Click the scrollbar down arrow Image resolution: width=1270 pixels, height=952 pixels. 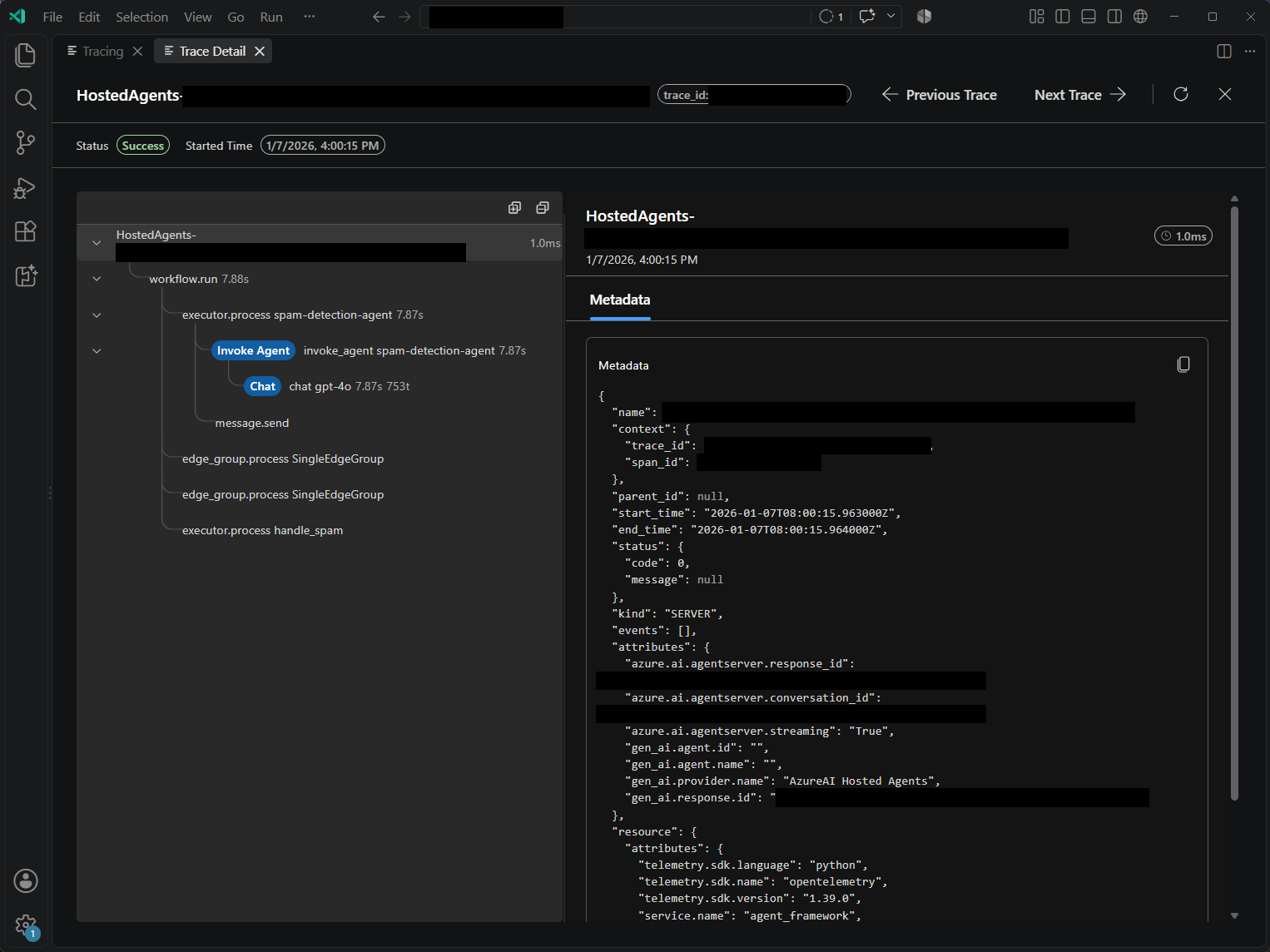1234,915
